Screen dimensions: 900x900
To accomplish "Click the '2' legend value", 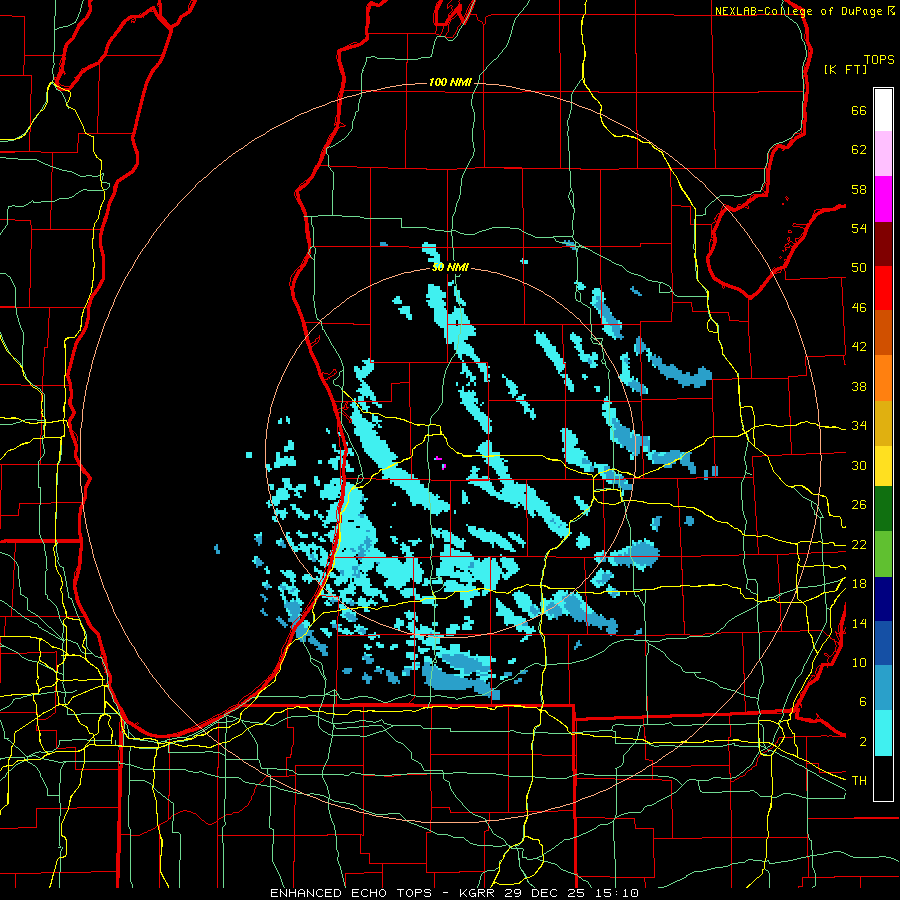I will [x=863, y=742].
